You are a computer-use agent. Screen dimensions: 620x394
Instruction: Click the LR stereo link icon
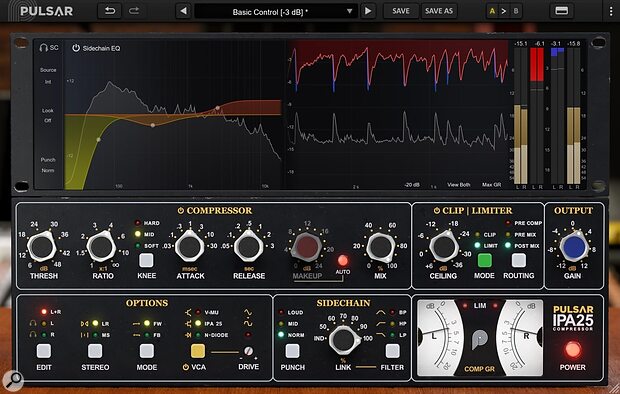pos(85,324)
